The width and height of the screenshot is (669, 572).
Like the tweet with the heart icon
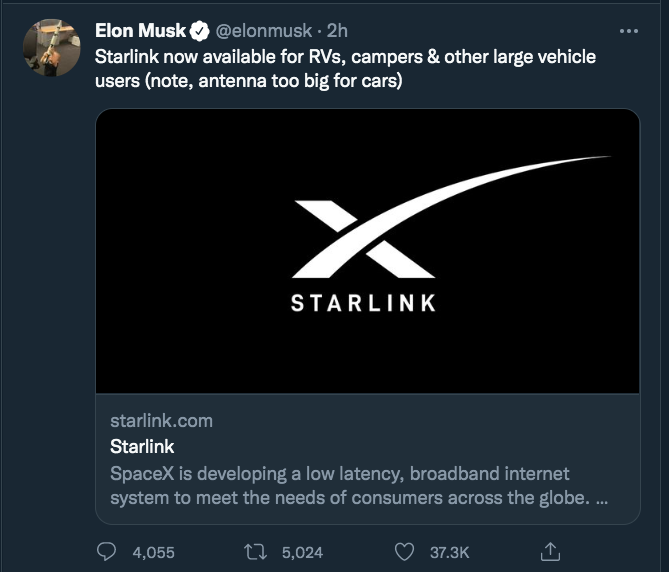click(404, 551)
